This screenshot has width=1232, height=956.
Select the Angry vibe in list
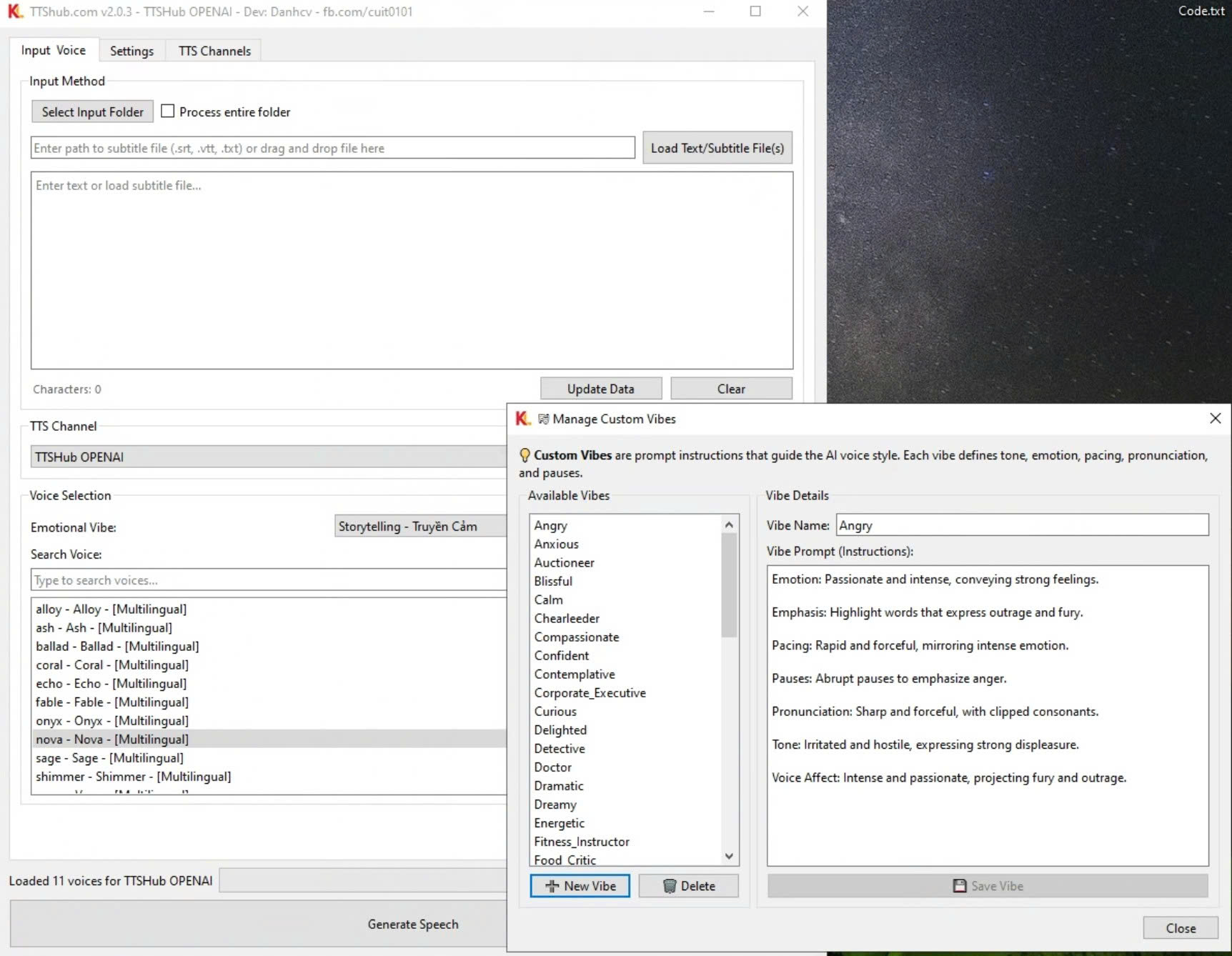click(626, 525)
